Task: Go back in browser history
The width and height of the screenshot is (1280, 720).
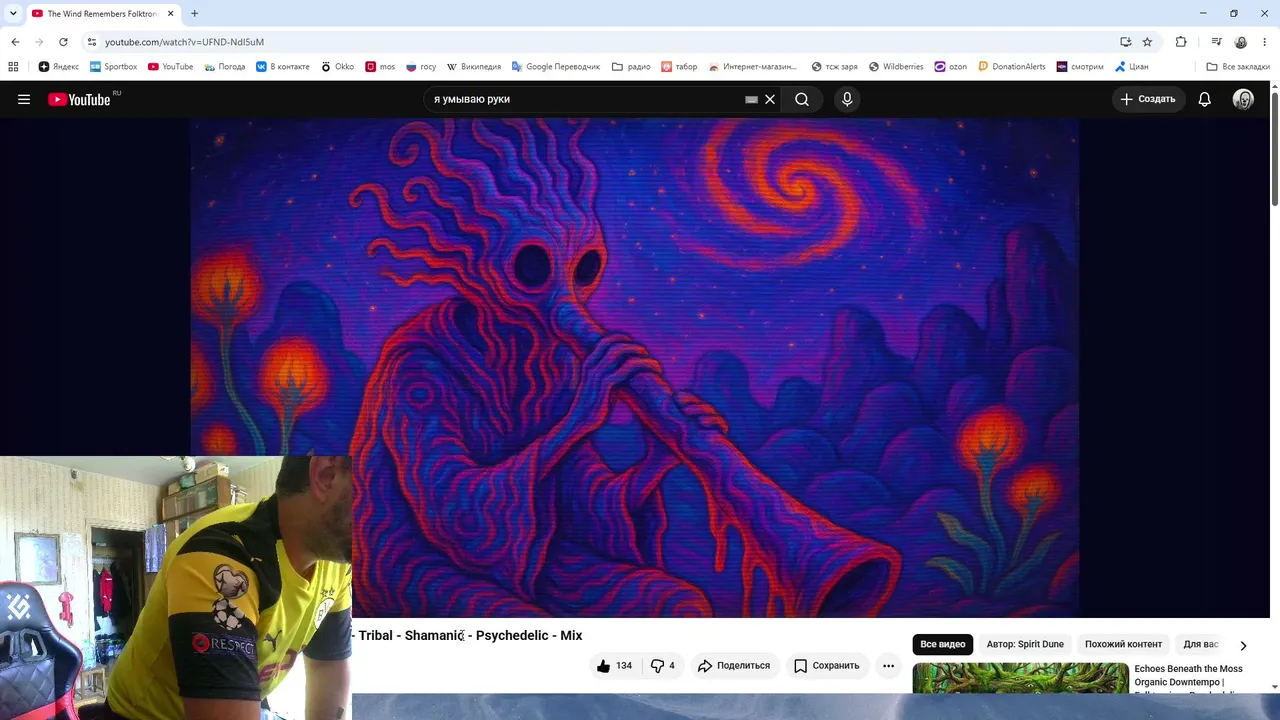Action: [15, 42]
